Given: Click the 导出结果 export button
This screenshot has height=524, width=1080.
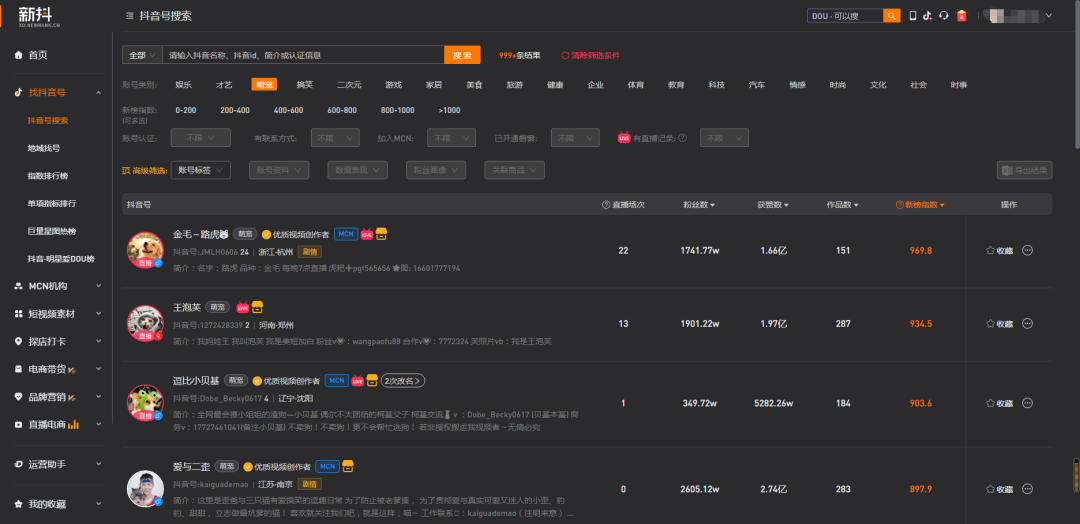Looking at the screenshot, I should coord(1024,170).
